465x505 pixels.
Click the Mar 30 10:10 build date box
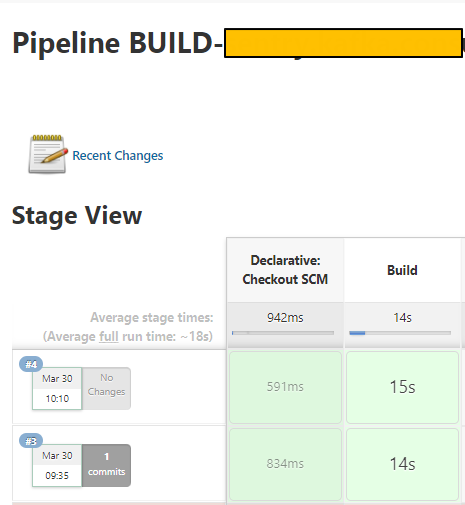pos(57,389)
